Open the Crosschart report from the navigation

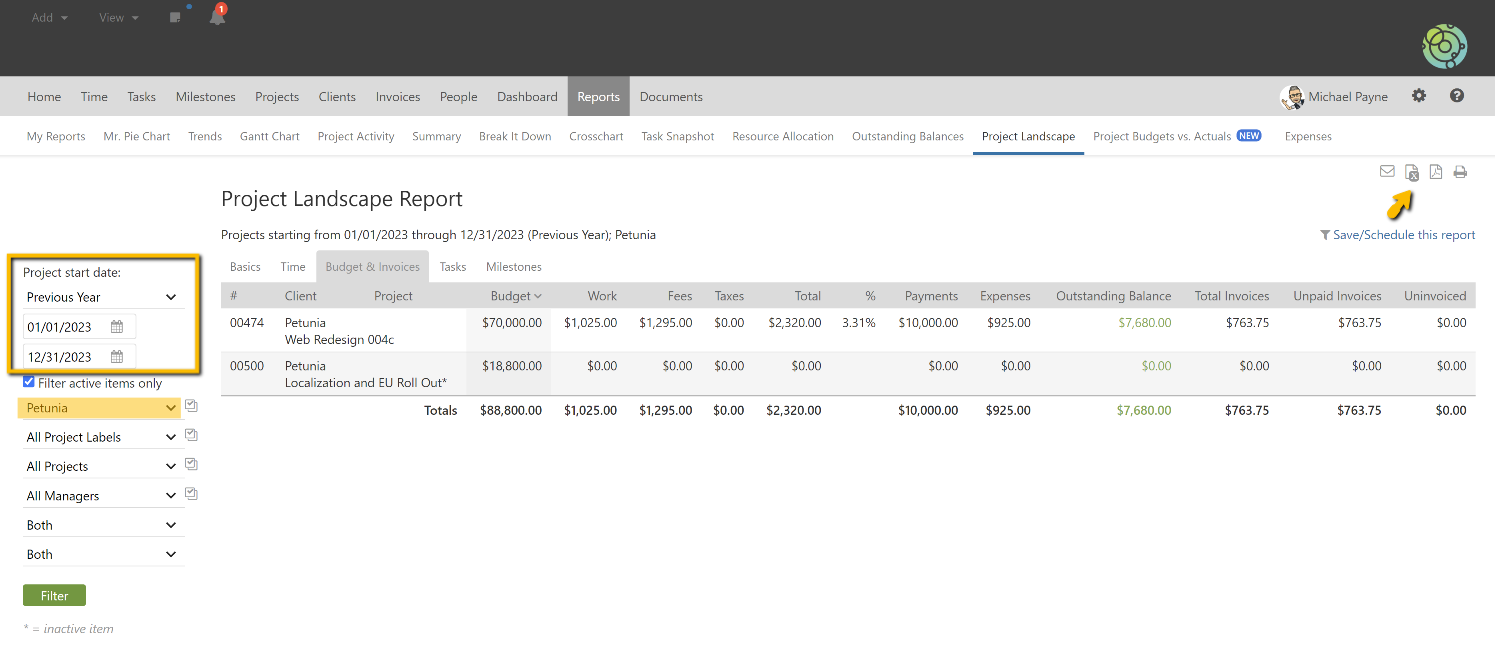(x=595, y=136)
